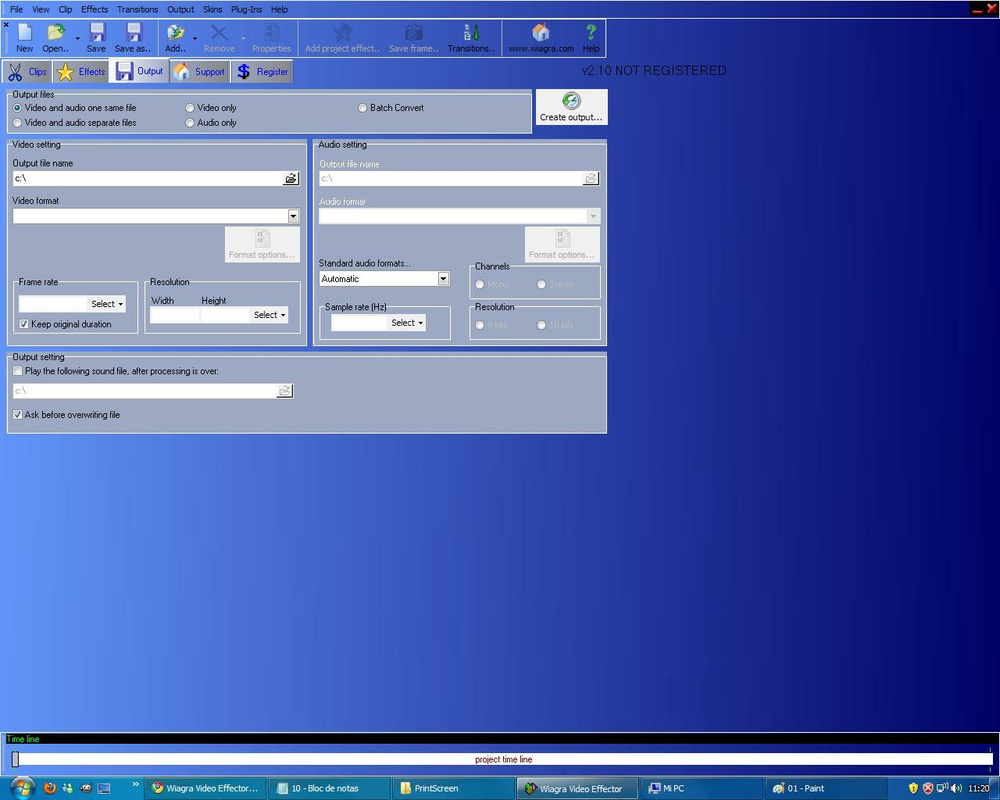The image size is (1000, 800).
Task: Open the Audio format dropdown
Action: coord(593,216)
